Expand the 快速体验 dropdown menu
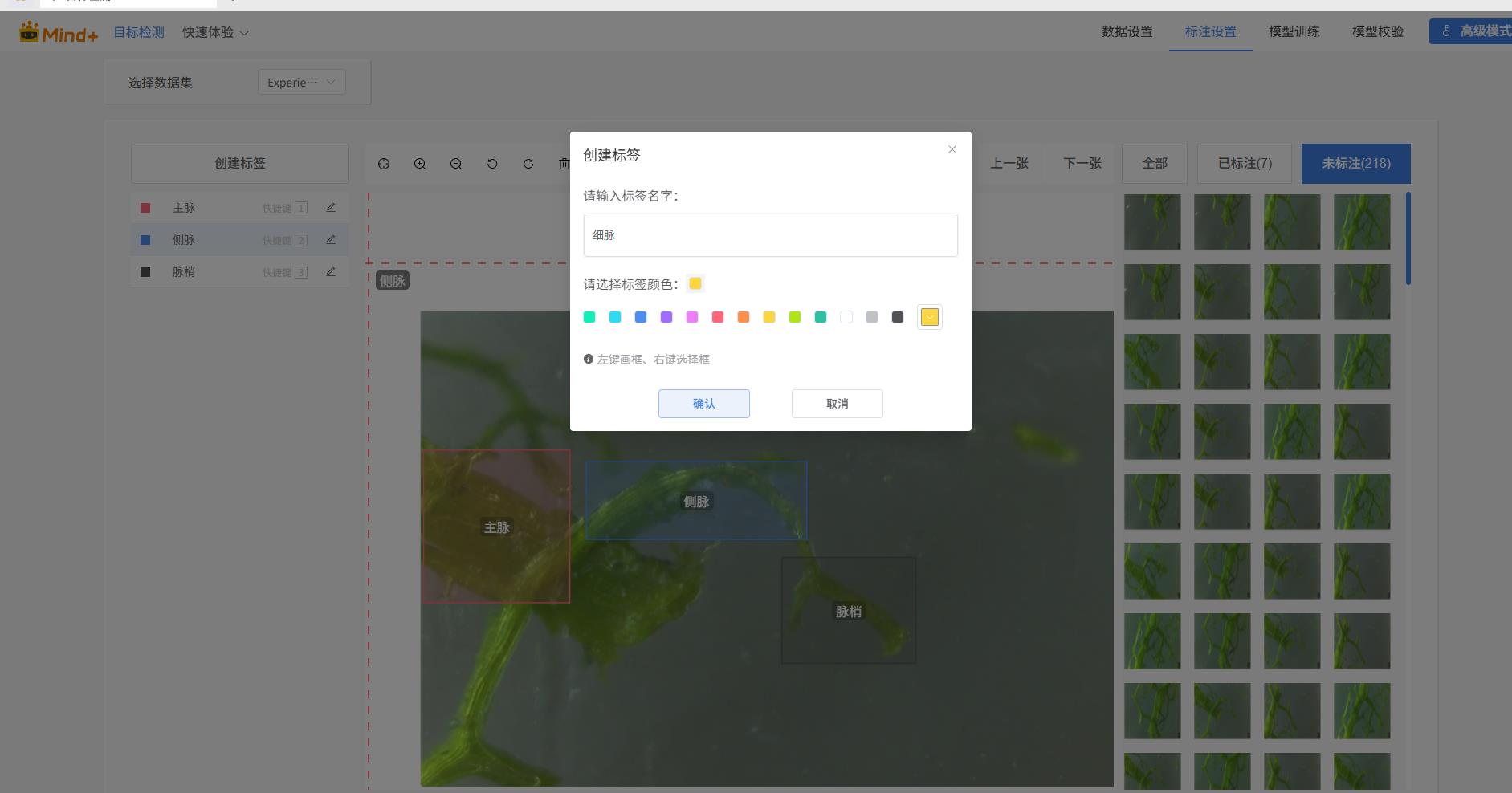 coord(215,32)
